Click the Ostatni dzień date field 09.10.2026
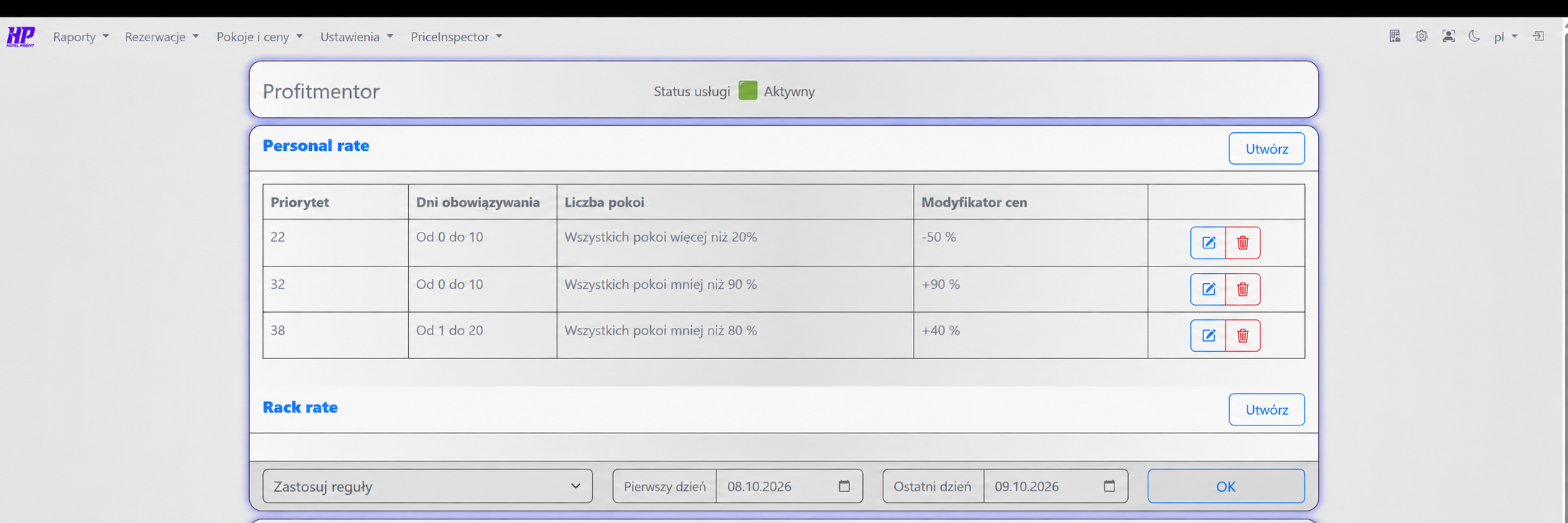 1055,486
